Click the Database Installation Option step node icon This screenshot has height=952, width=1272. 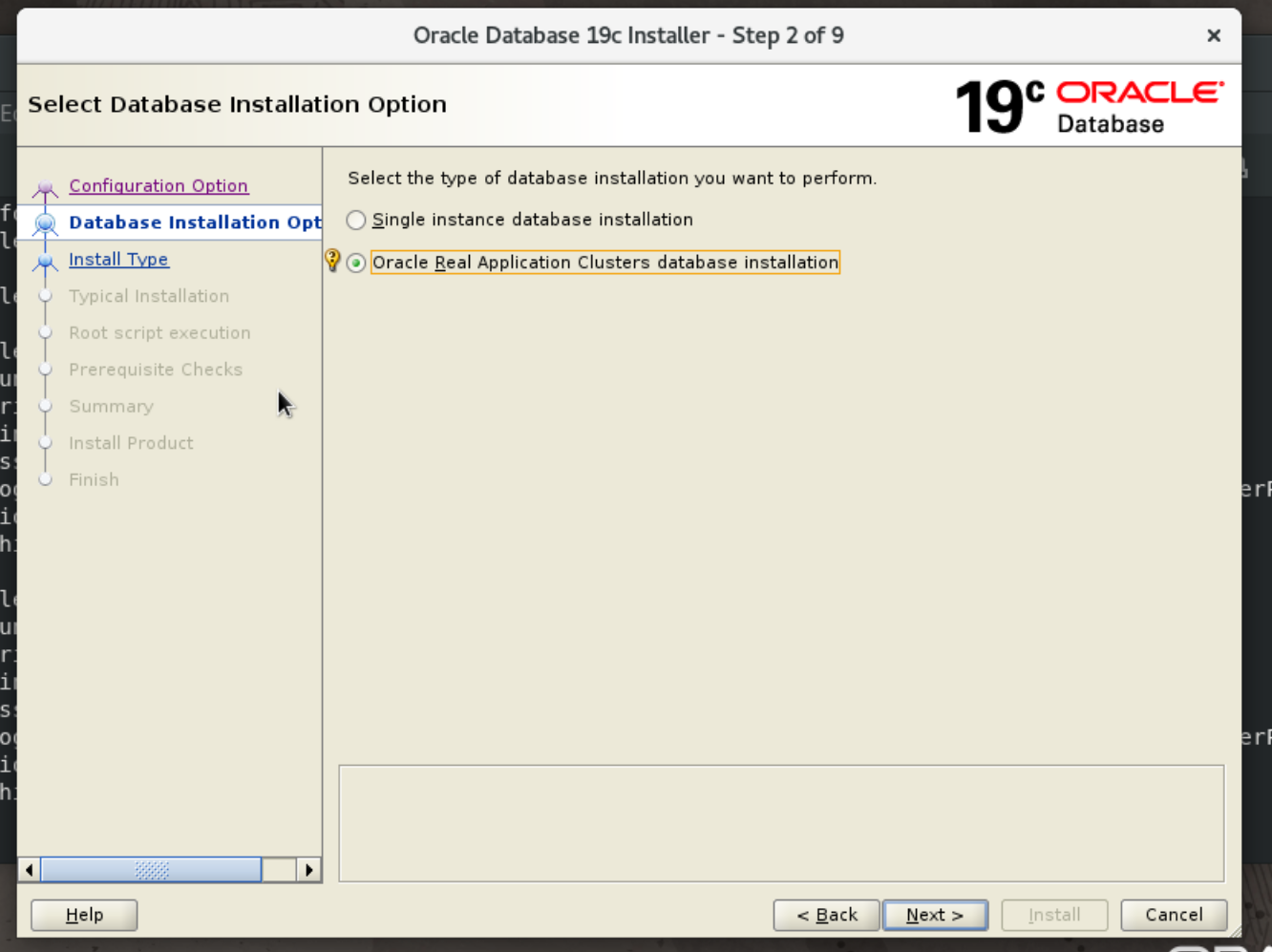point(45,223)
